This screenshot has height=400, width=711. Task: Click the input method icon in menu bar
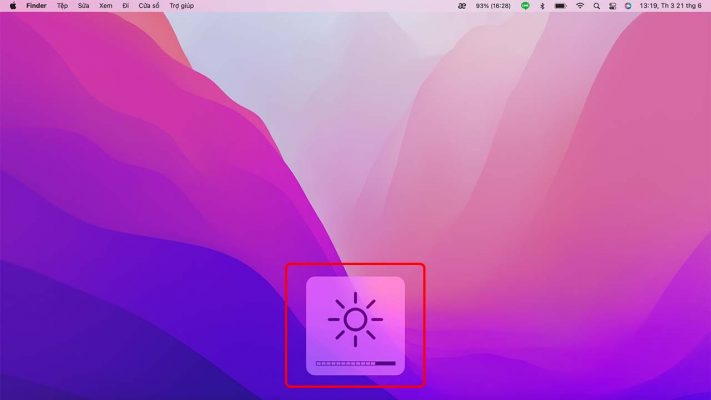[462, 6]
